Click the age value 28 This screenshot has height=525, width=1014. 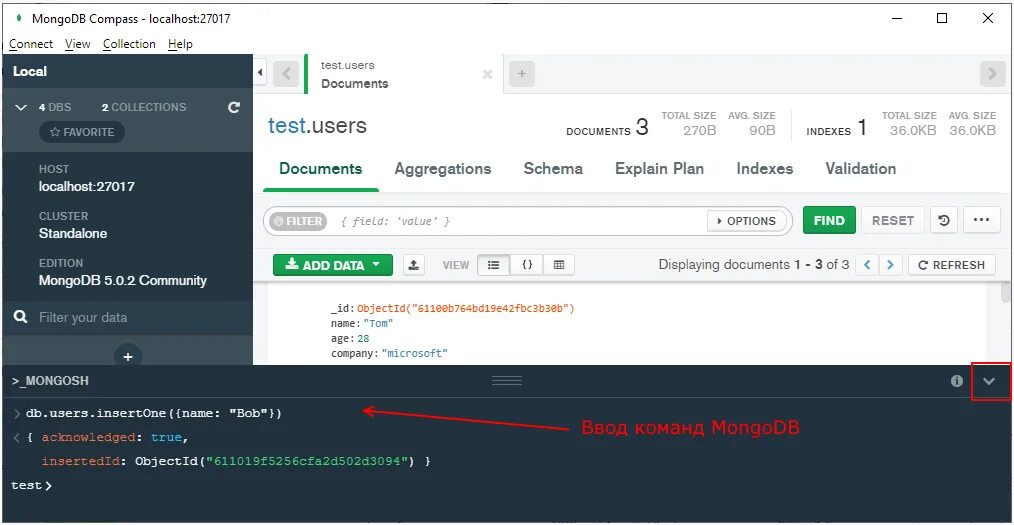(363, 338)
